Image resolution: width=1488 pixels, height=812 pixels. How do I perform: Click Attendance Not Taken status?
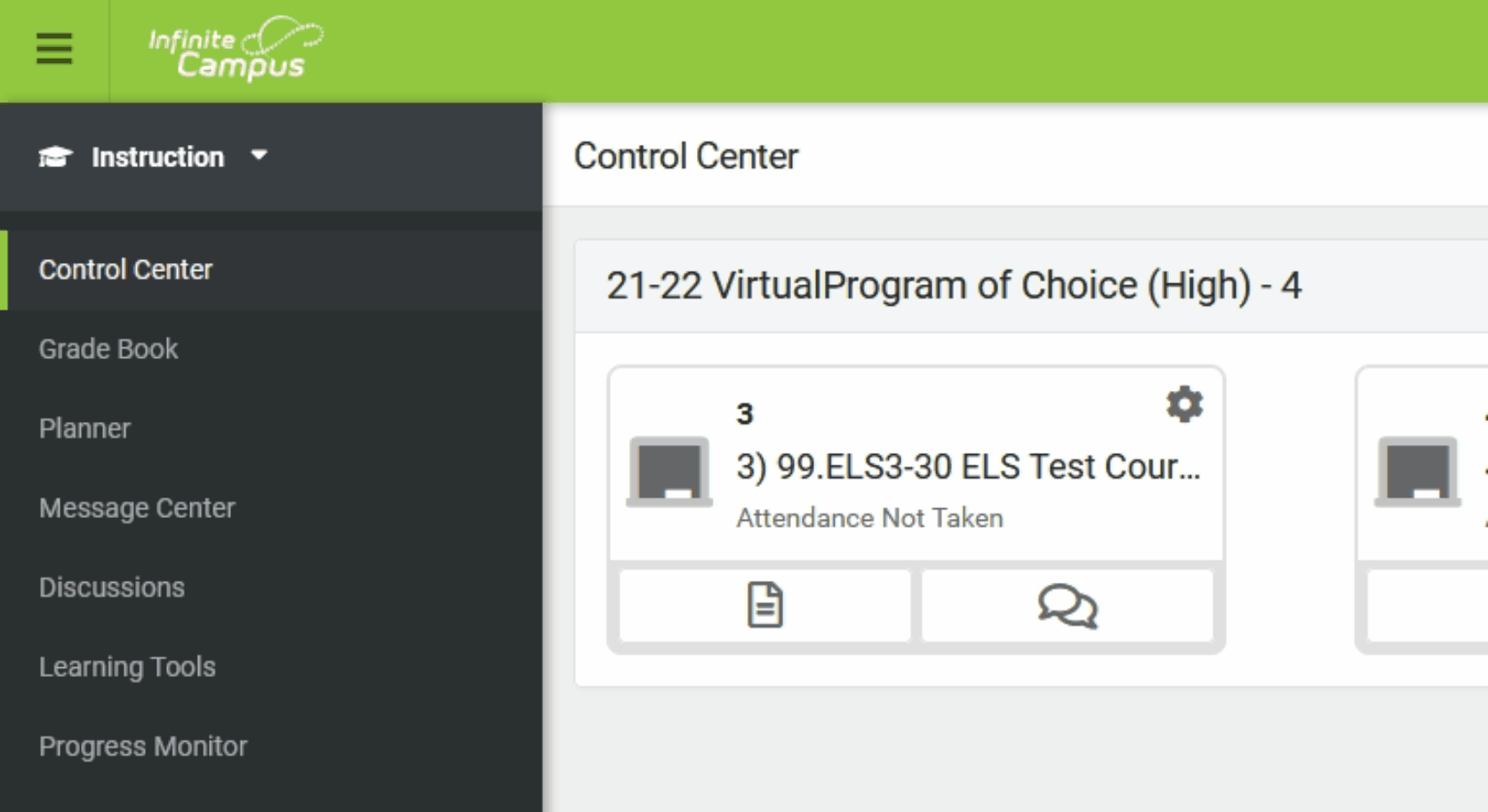pos(869,518)
